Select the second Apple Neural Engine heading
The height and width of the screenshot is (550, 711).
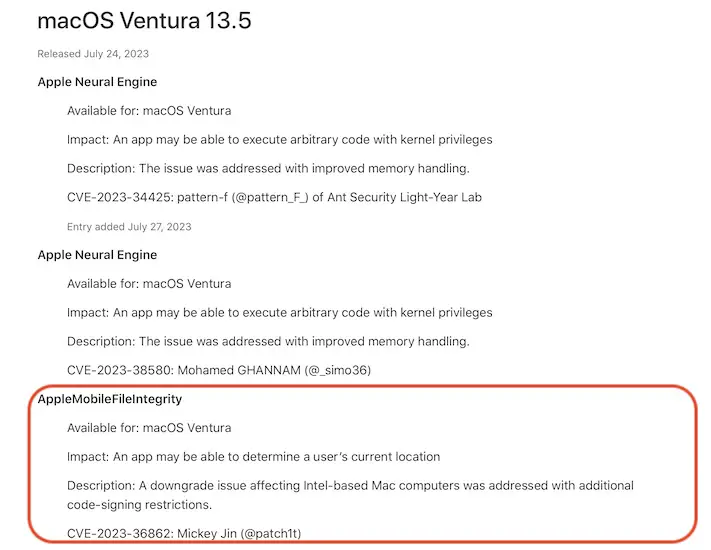97,255
